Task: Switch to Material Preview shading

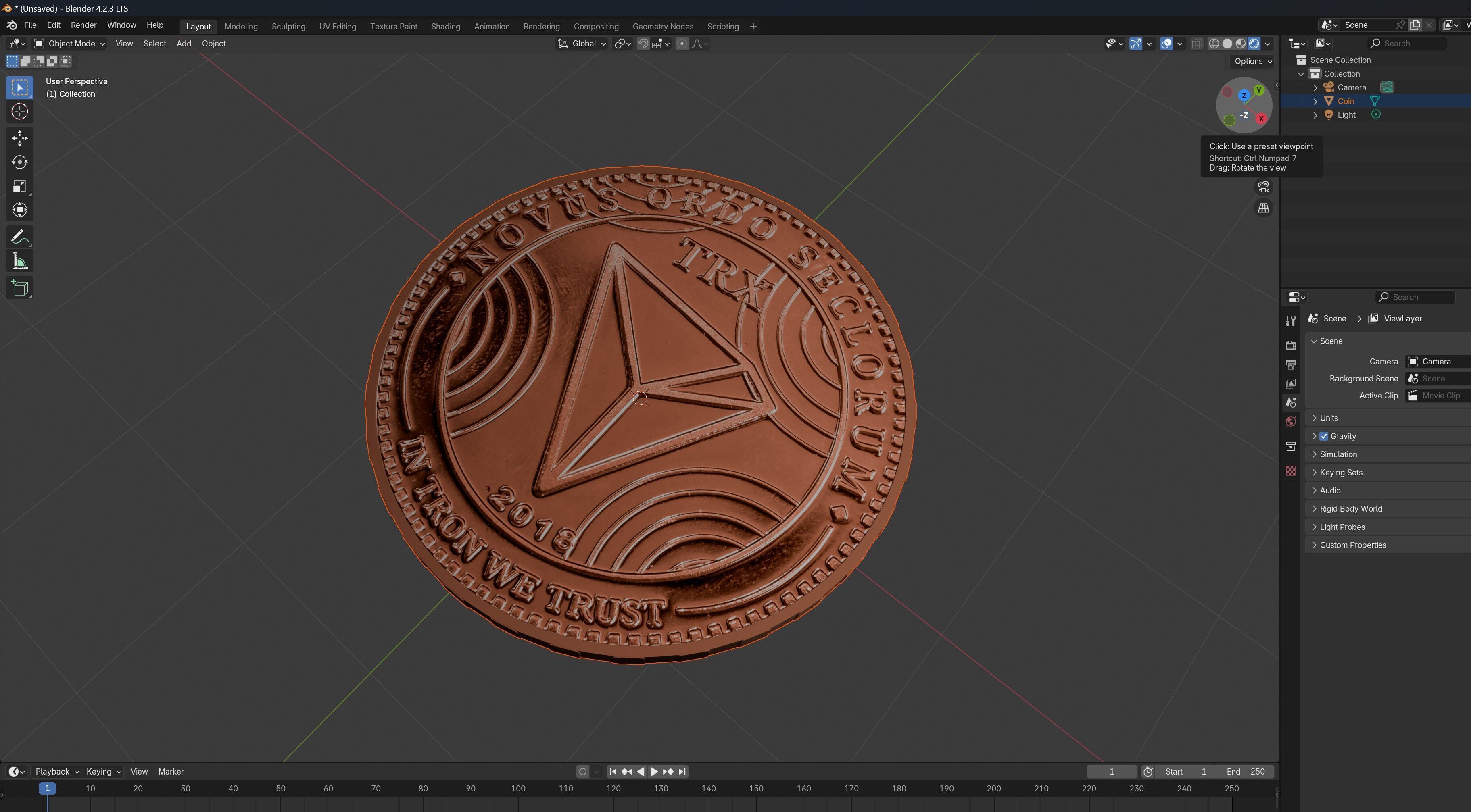Action: (x=1240, y=44)
